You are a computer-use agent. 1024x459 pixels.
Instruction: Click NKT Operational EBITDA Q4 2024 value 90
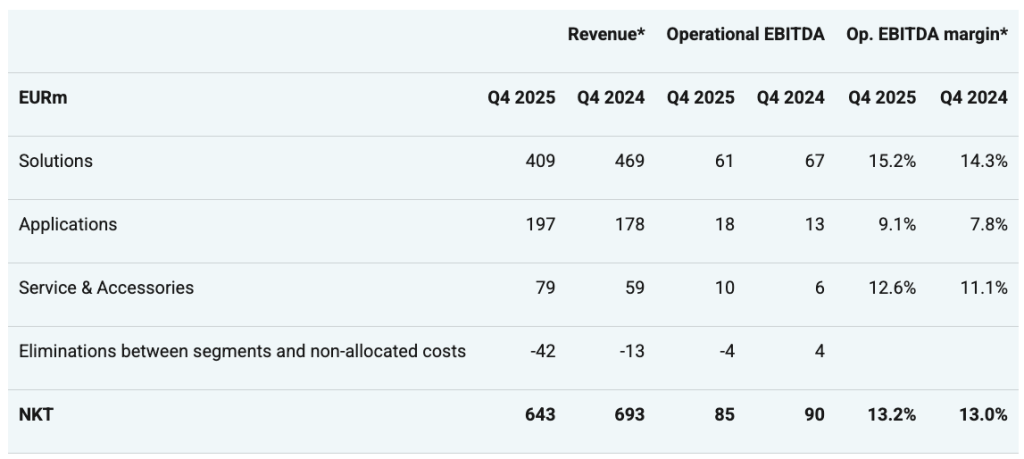[x=814, y=414]
